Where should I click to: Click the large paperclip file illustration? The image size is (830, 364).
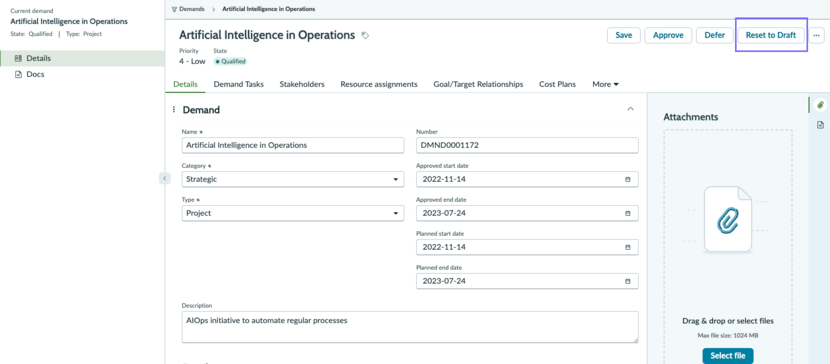point(728,219)
